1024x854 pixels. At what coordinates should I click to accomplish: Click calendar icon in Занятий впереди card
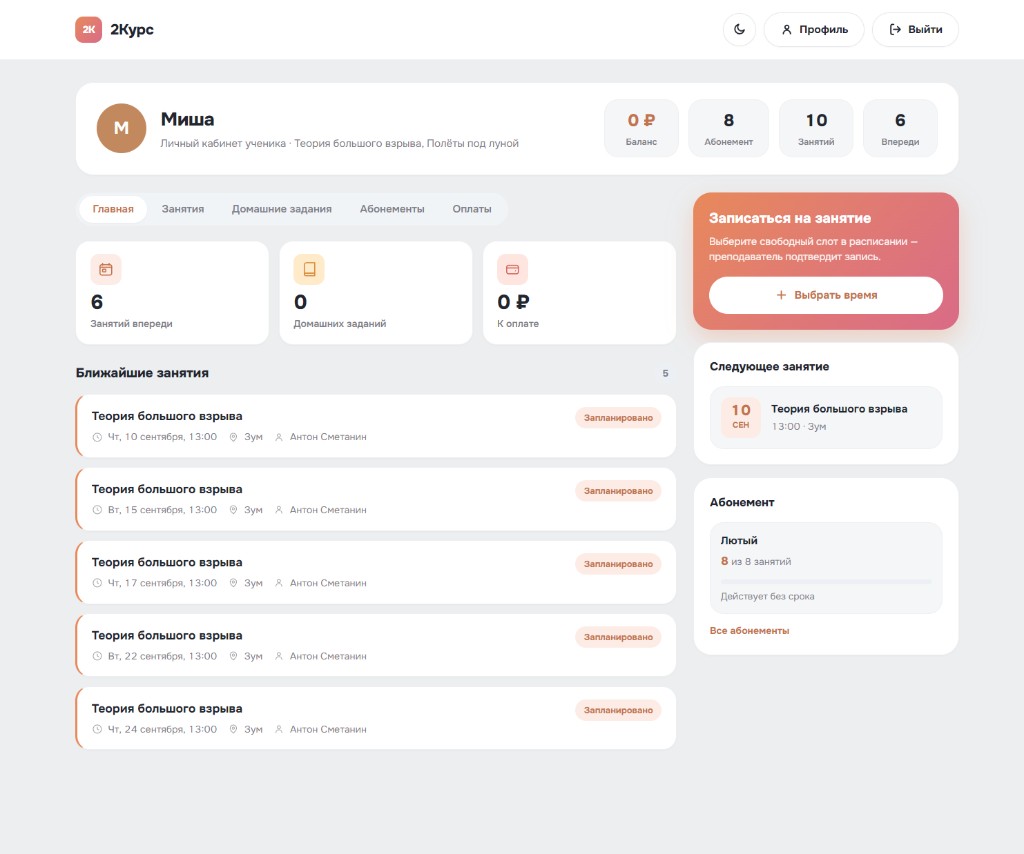106,269
